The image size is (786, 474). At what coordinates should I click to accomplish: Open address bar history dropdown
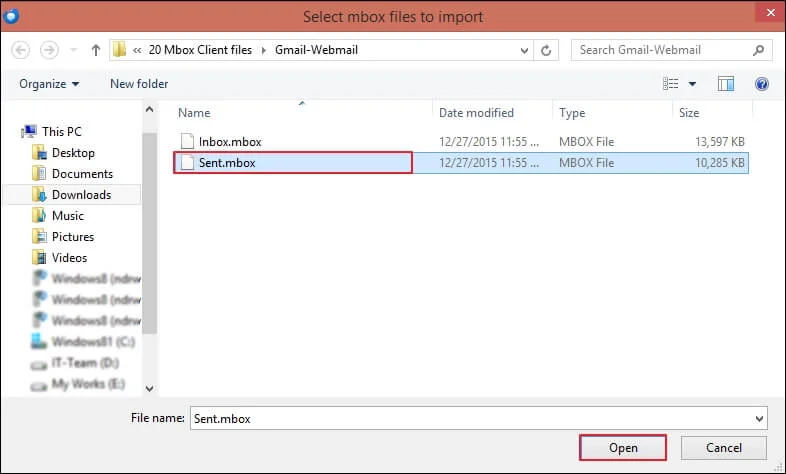524,50
